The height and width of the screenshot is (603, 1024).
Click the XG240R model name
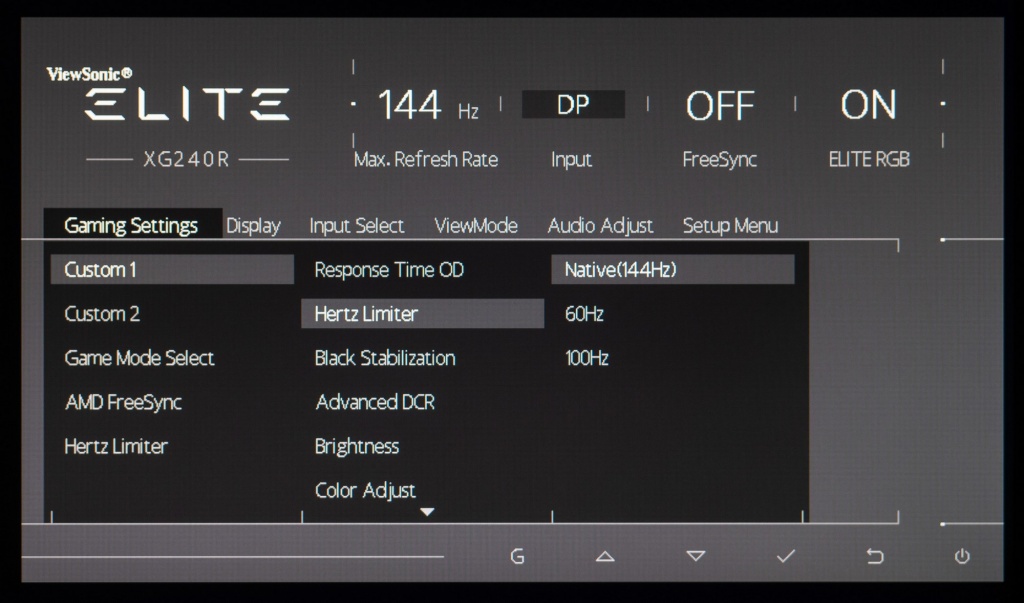tap(187, 159)
